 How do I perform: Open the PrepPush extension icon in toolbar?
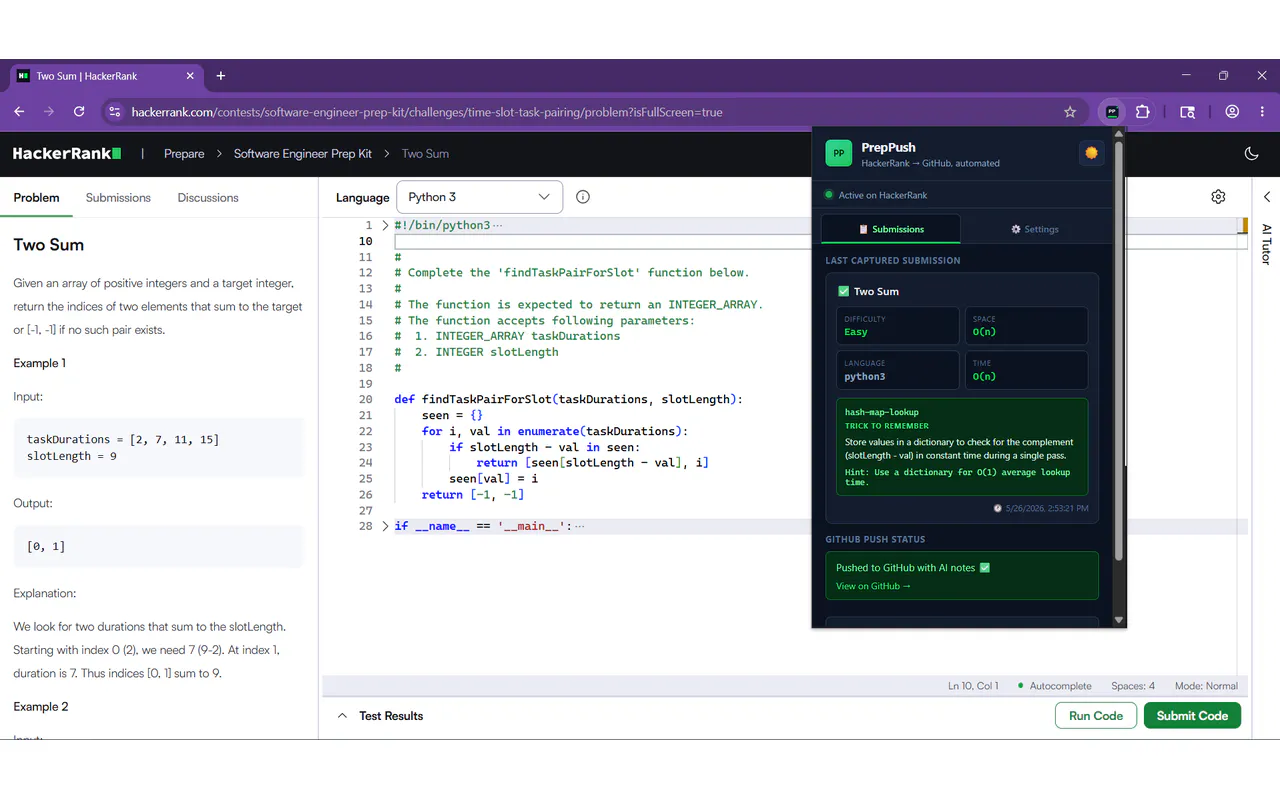1112,112
